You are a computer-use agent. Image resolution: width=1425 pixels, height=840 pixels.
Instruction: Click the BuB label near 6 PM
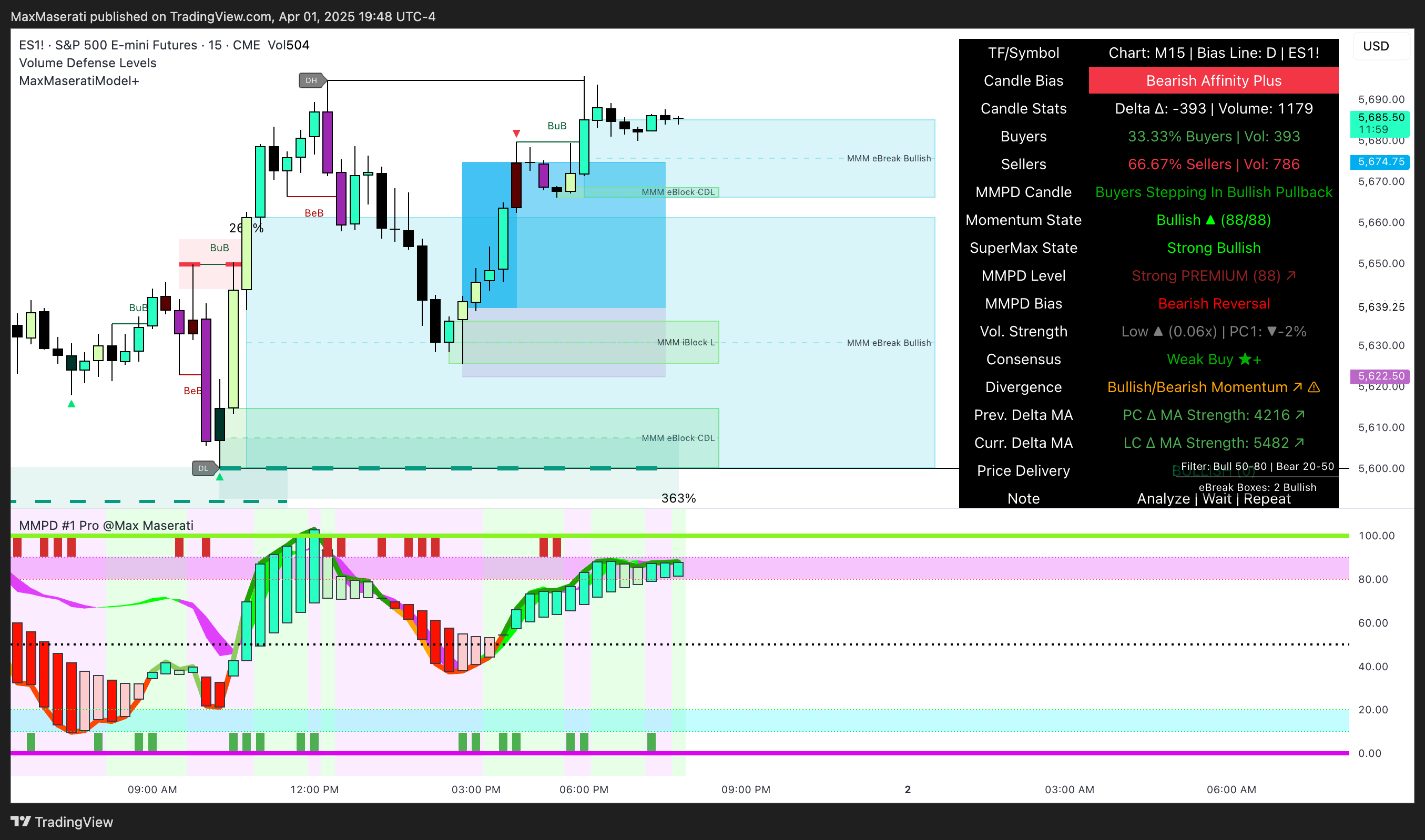pyautogui.click(x=557, y=126)
